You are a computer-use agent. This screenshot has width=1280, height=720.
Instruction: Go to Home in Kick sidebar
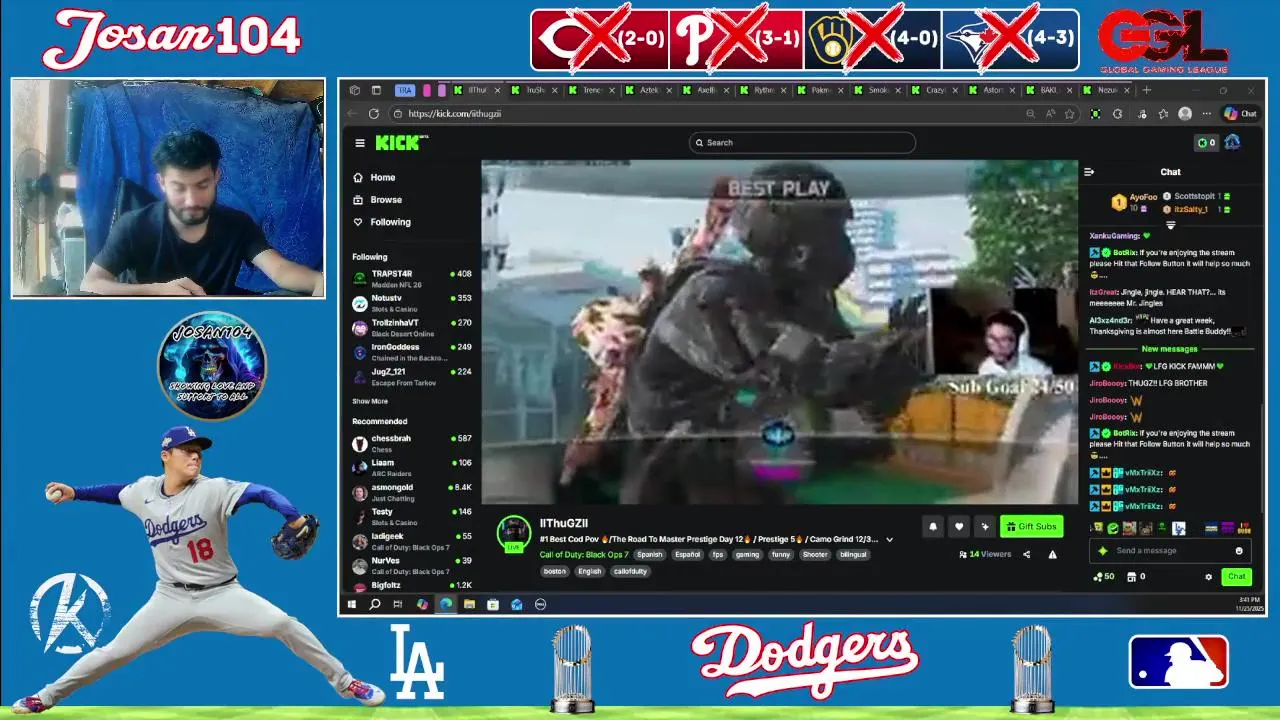[375, 177]
